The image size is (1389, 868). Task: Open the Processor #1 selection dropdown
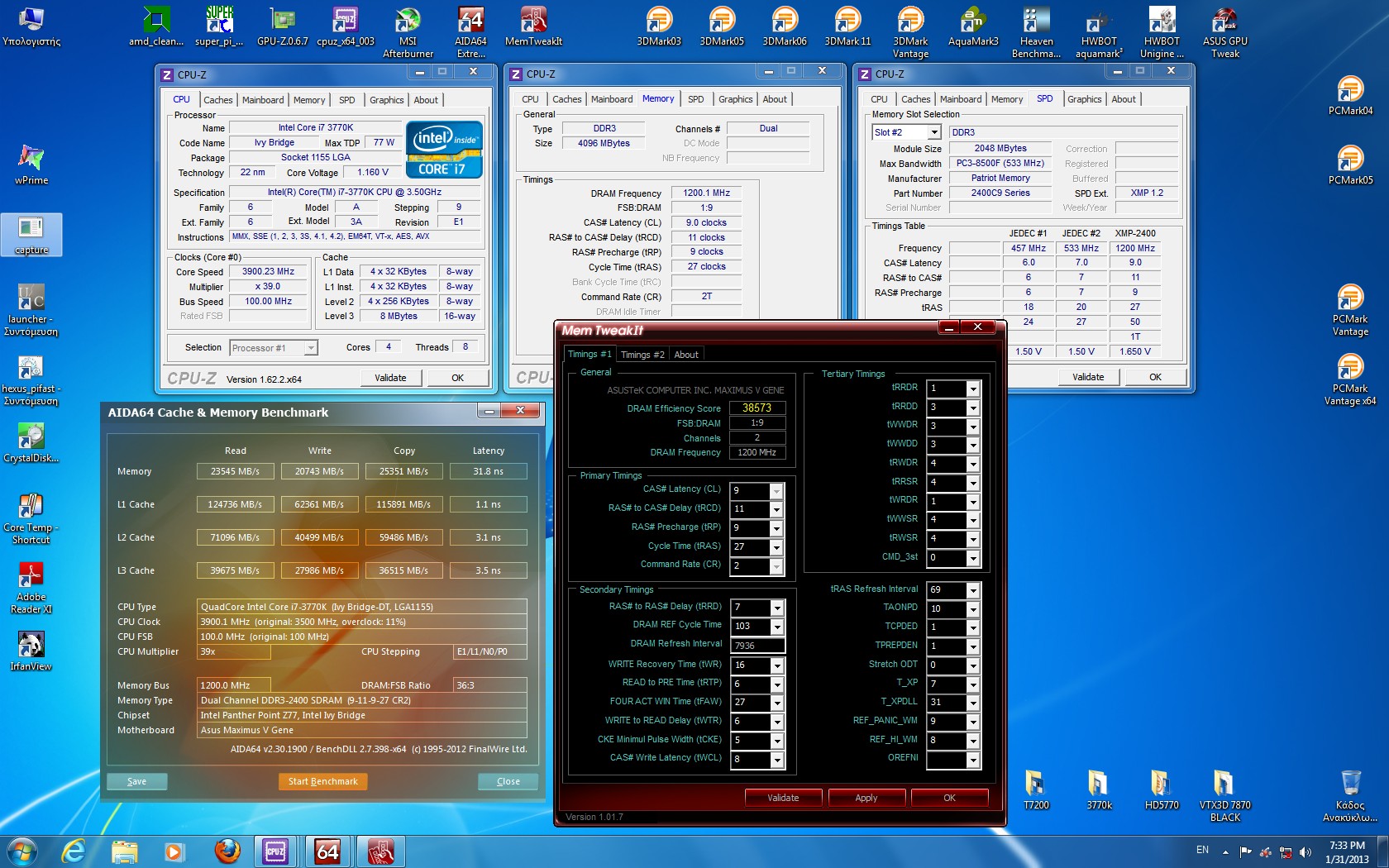[311, 348]
